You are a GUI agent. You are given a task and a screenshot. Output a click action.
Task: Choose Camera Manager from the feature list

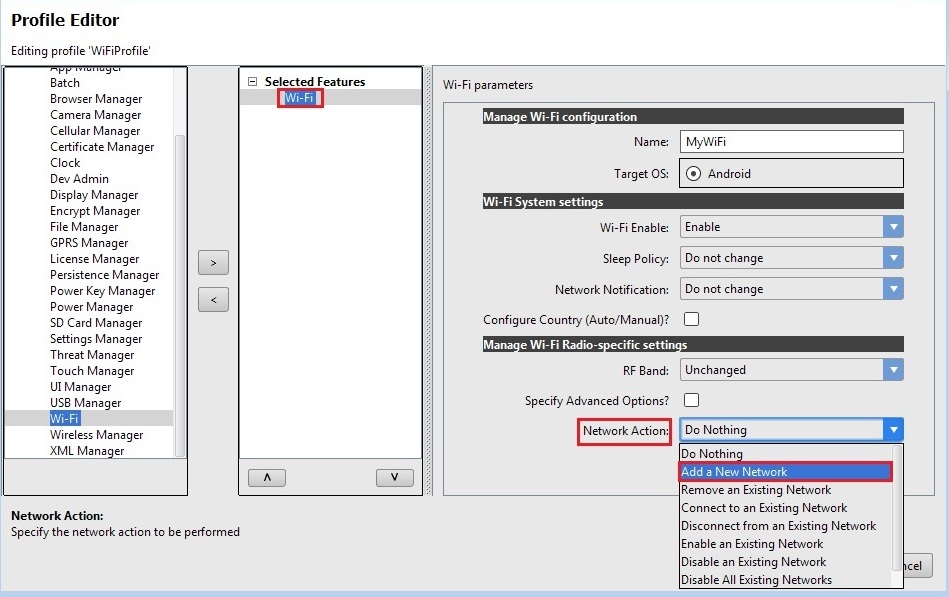[95, 115]
